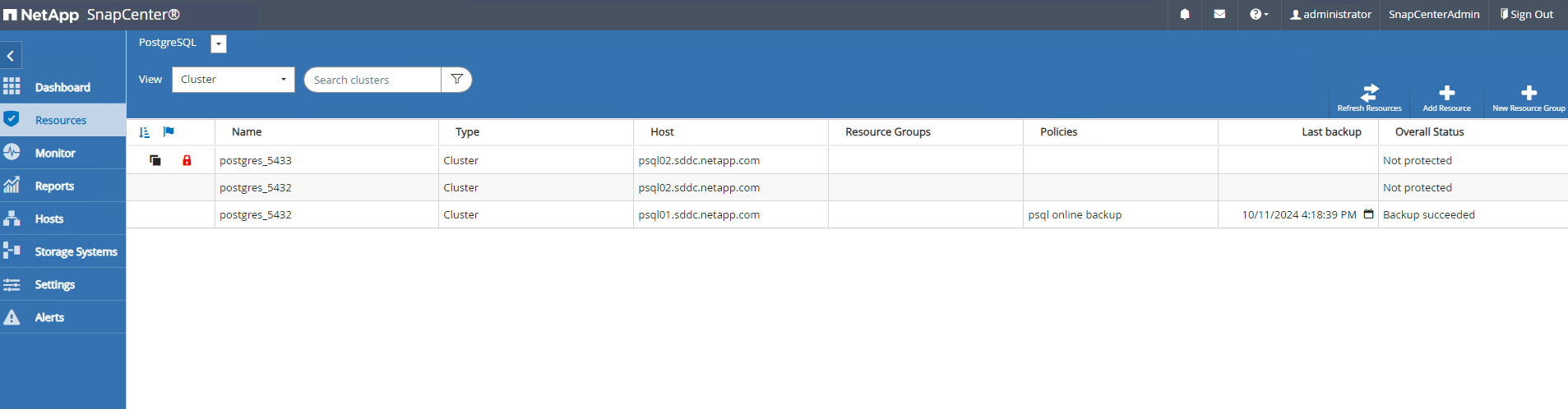
Task: Open the notifications bell icon
Action: [1185, 14]
